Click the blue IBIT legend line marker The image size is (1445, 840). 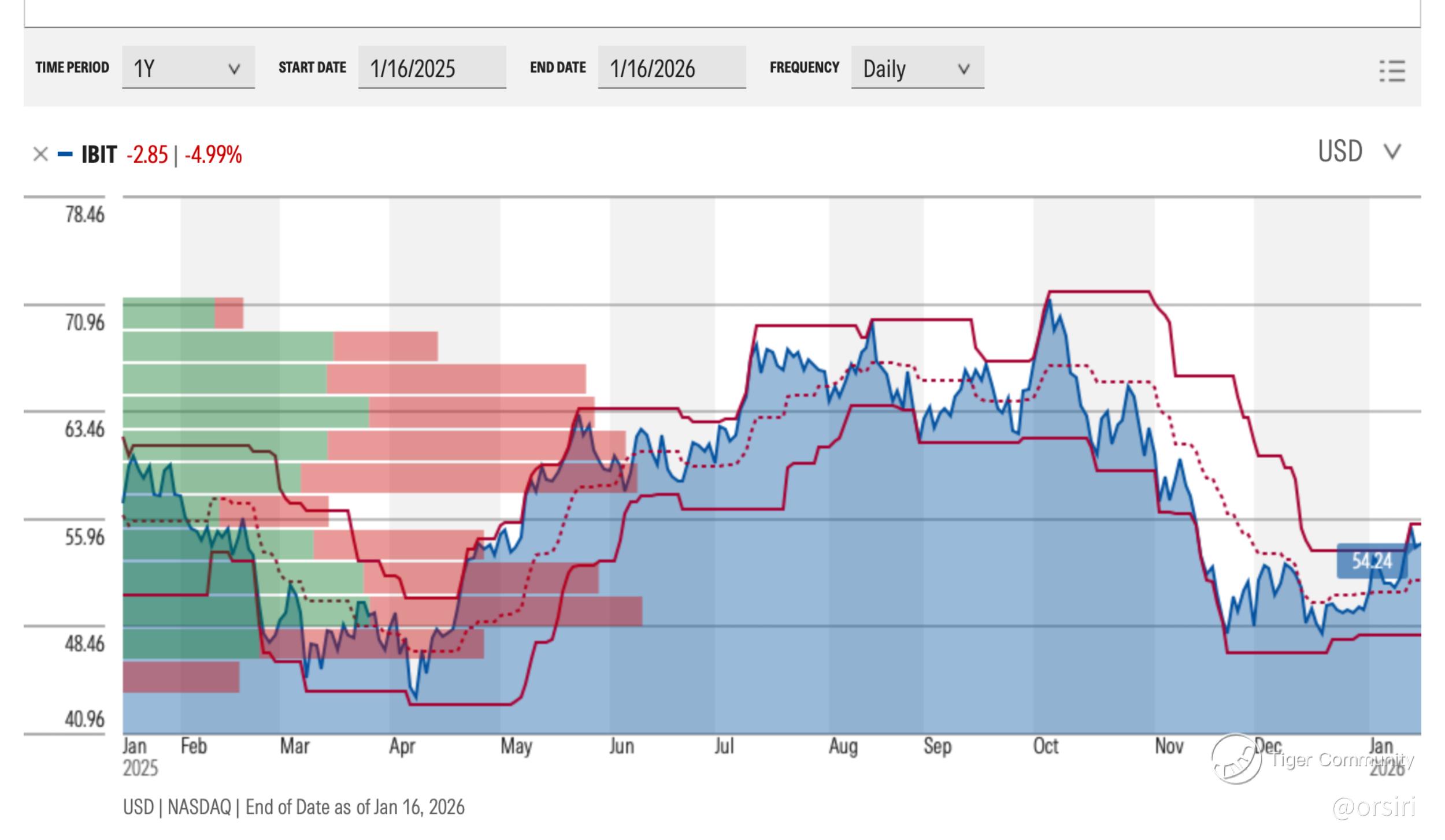65,154
